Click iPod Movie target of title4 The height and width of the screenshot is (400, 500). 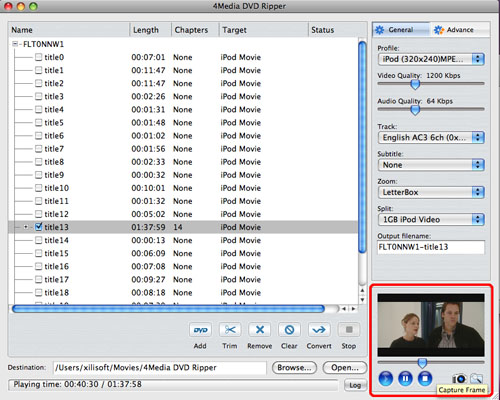[241, 110]
